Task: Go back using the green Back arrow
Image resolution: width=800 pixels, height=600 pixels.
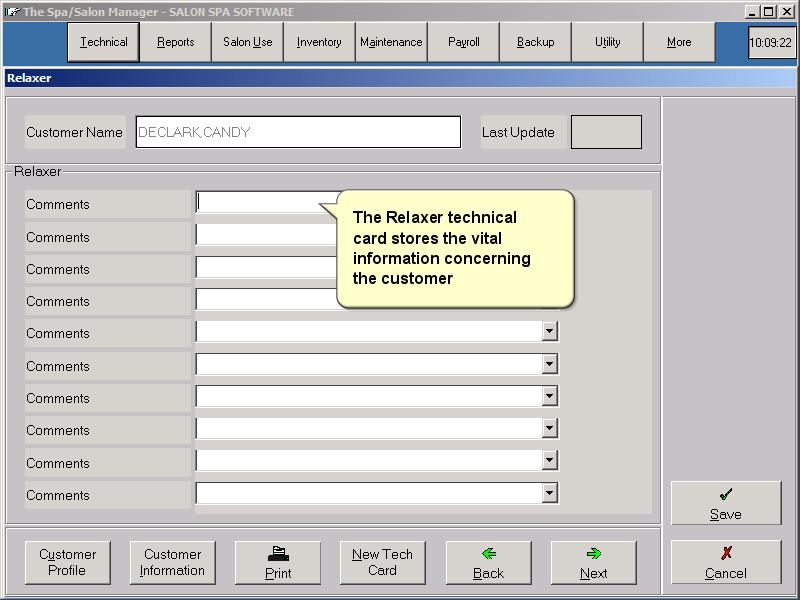Action: click(488, 562)
